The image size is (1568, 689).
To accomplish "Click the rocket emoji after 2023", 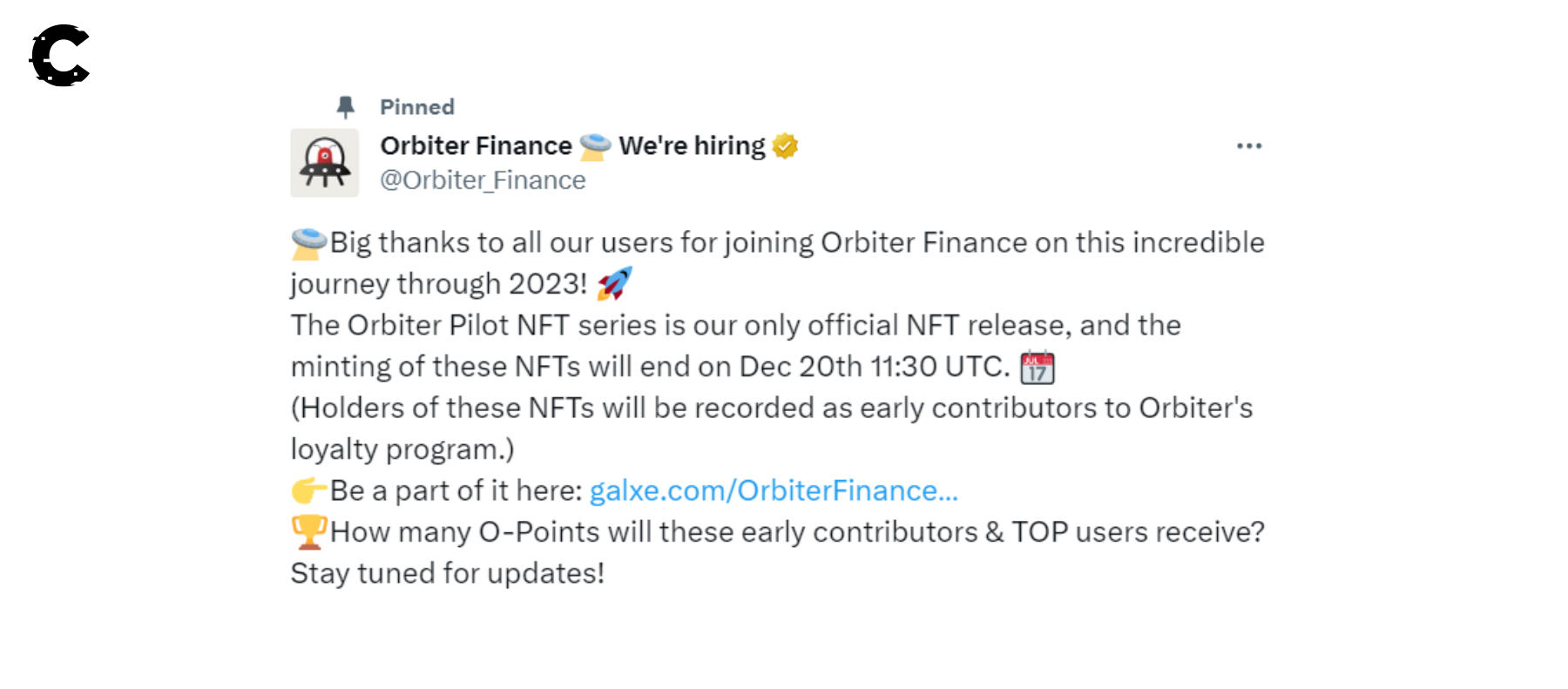I will point(614,284).
